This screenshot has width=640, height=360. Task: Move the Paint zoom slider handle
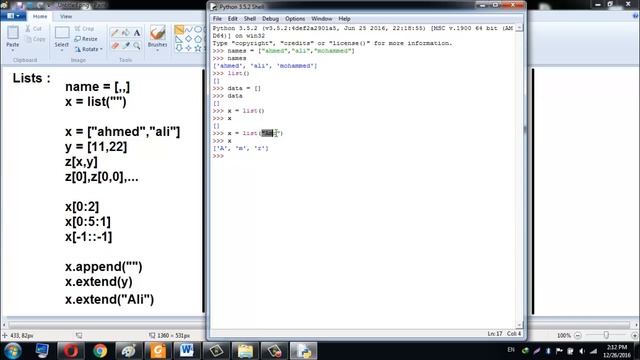606,335
